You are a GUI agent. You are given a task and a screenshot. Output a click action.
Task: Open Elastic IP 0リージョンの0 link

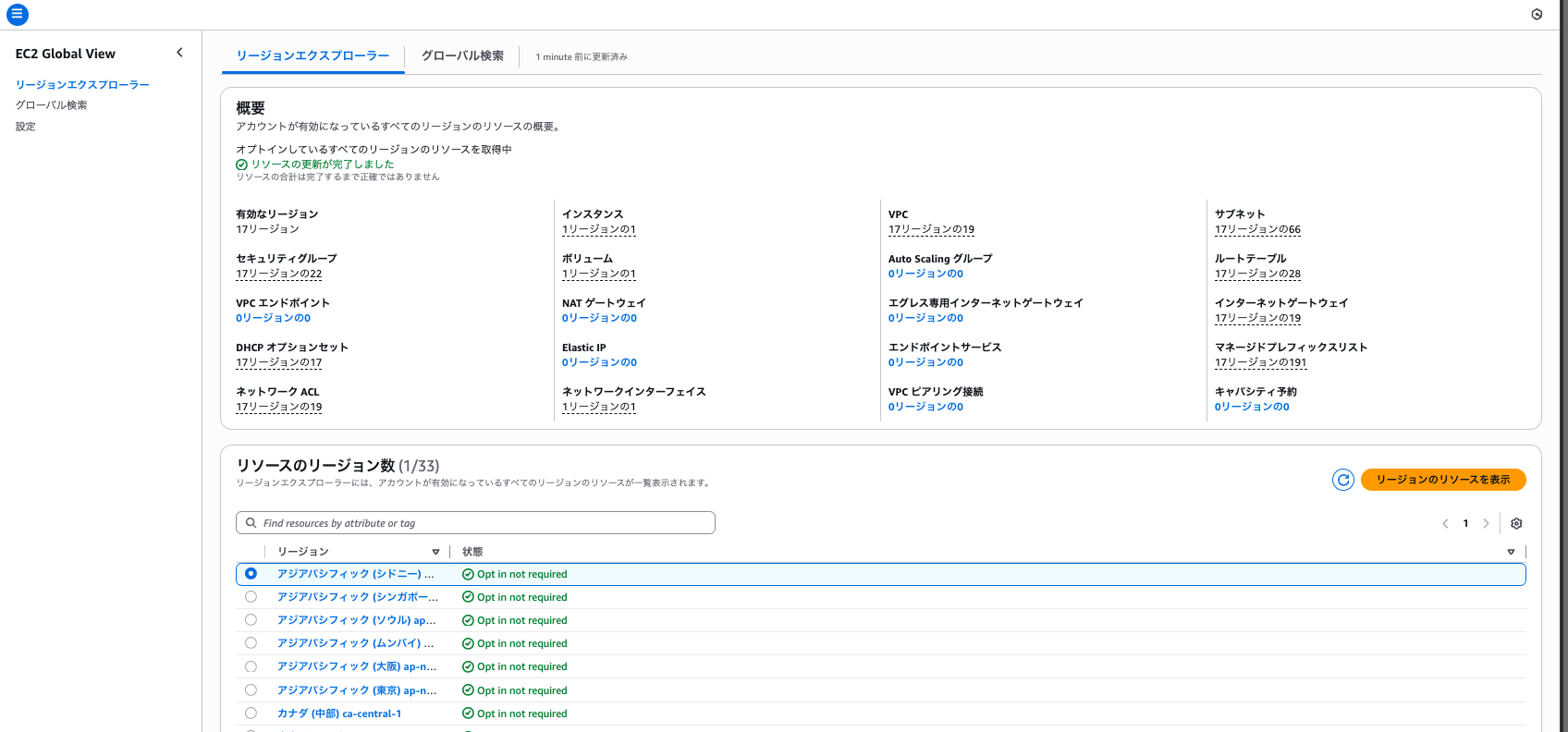(x=599, y=362)
